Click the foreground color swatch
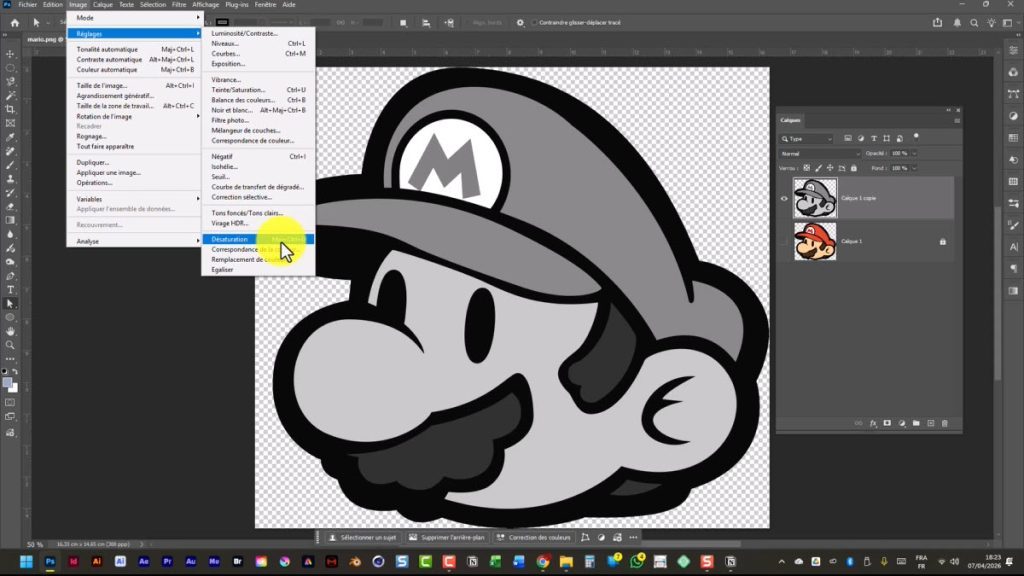 (x=7, y=383)
